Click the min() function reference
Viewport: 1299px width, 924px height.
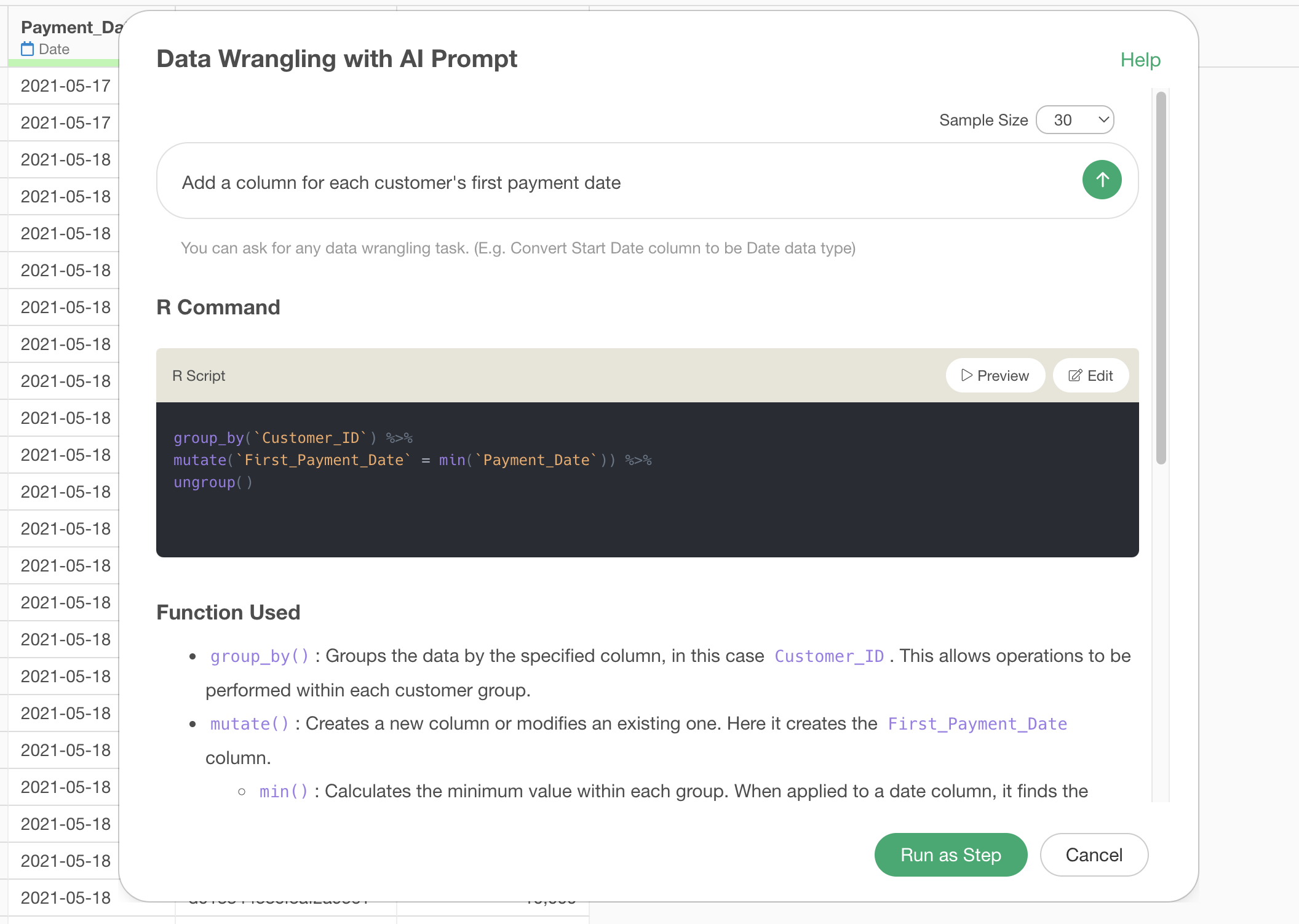click(283, 792)
